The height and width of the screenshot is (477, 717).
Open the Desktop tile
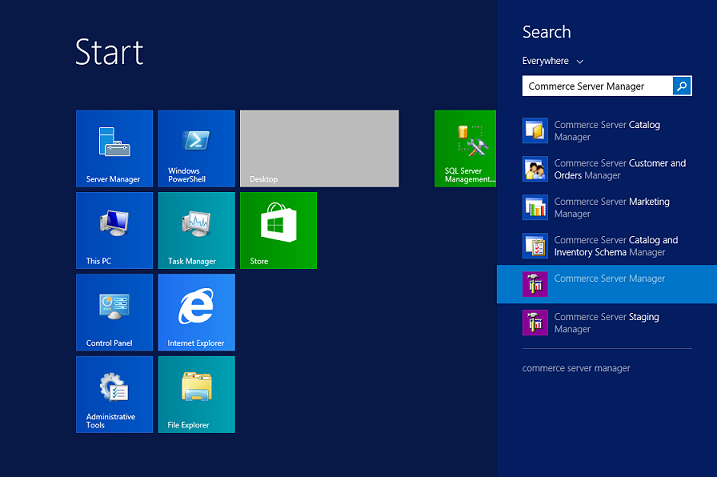pos(319,148)
